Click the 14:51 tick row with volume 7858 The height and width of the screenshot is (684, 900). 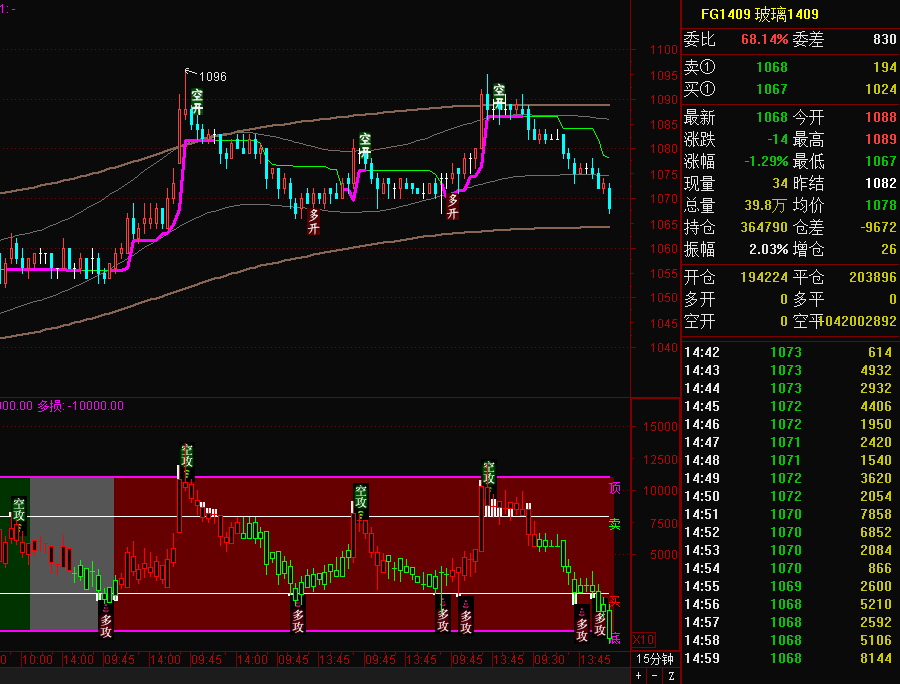coord(790,514)
